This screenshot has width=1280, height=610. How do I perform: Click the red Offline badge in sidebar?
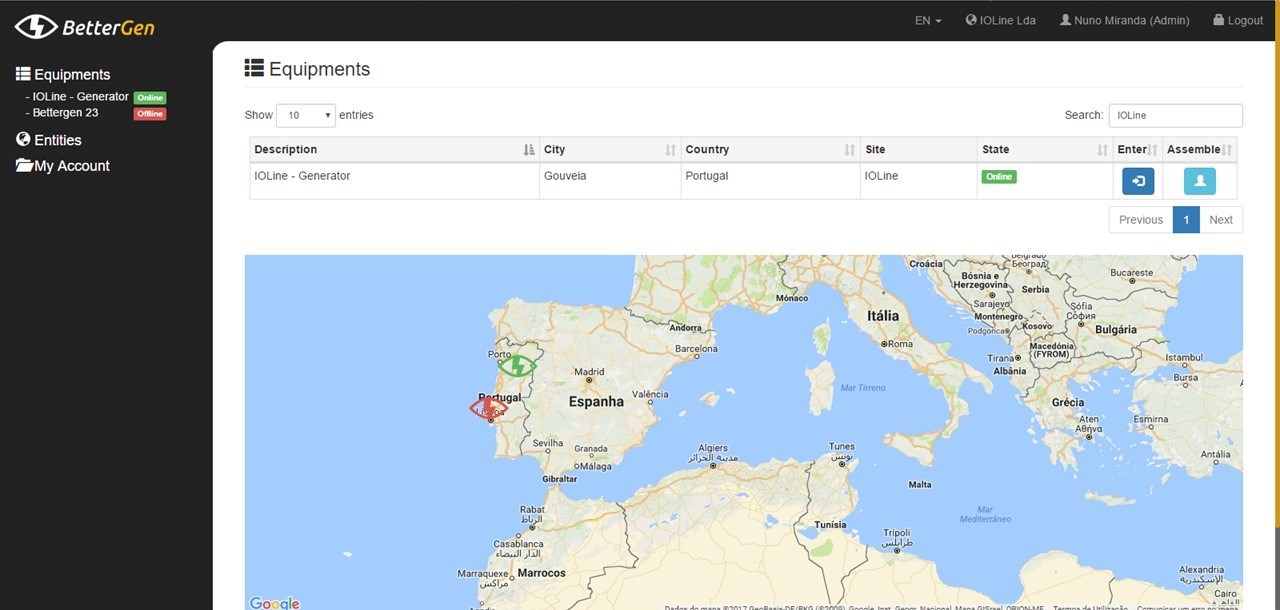coord(150,114)
